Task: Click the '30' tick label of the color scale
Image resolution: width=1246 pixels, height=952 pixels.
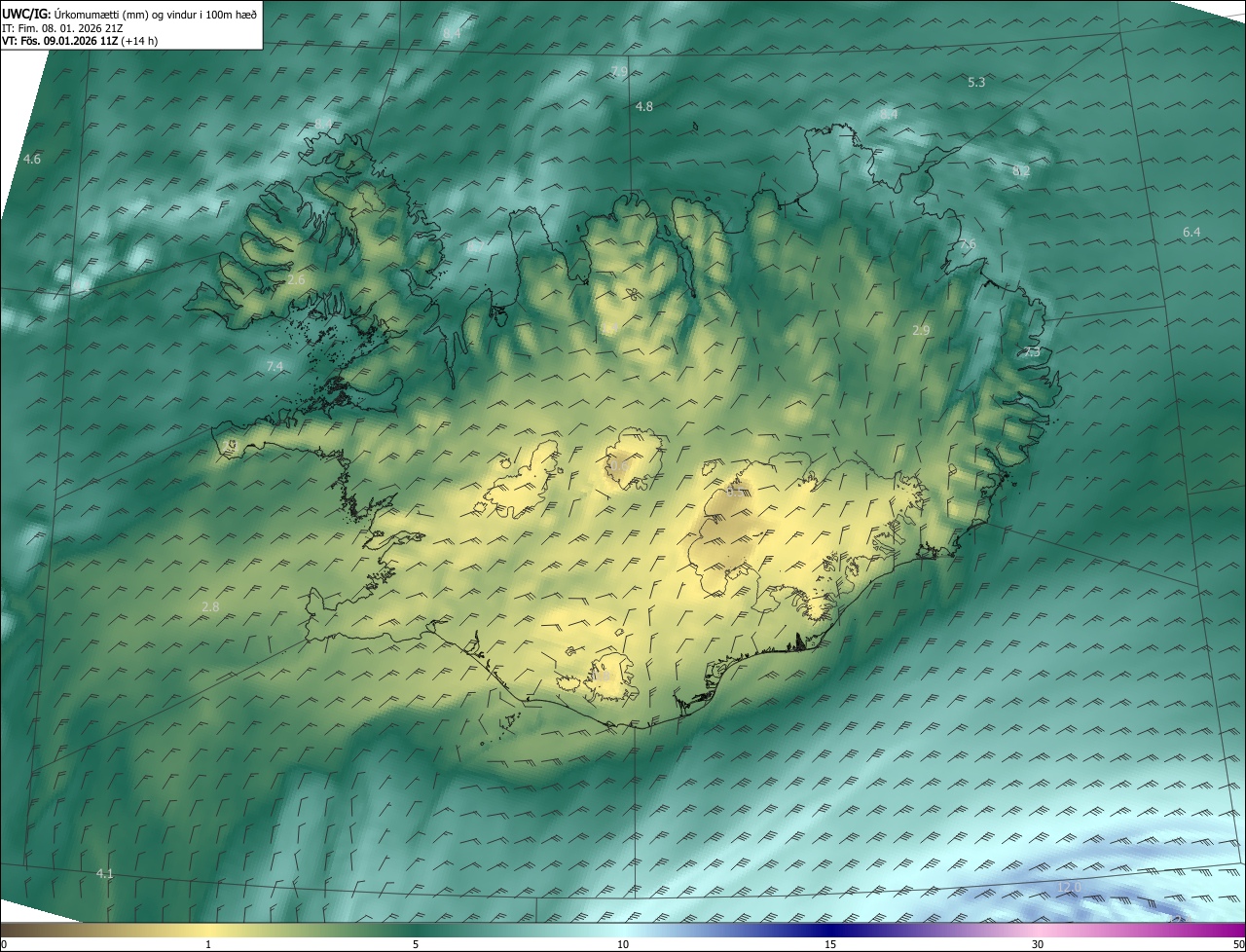Action: (x=1038, y=945)
